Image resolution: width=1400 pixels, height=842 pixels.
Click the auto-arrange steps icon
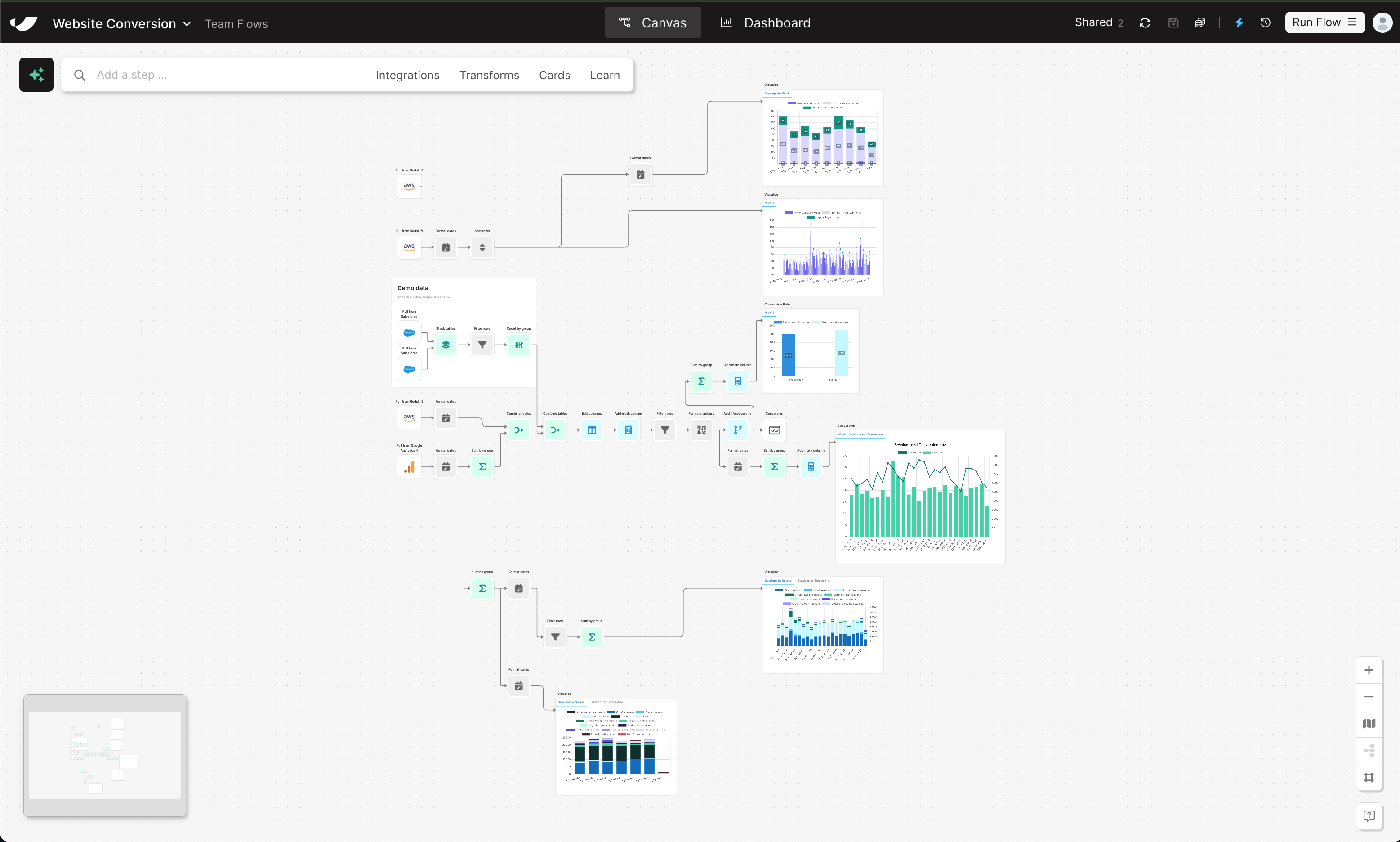[x=1368, y=751]
